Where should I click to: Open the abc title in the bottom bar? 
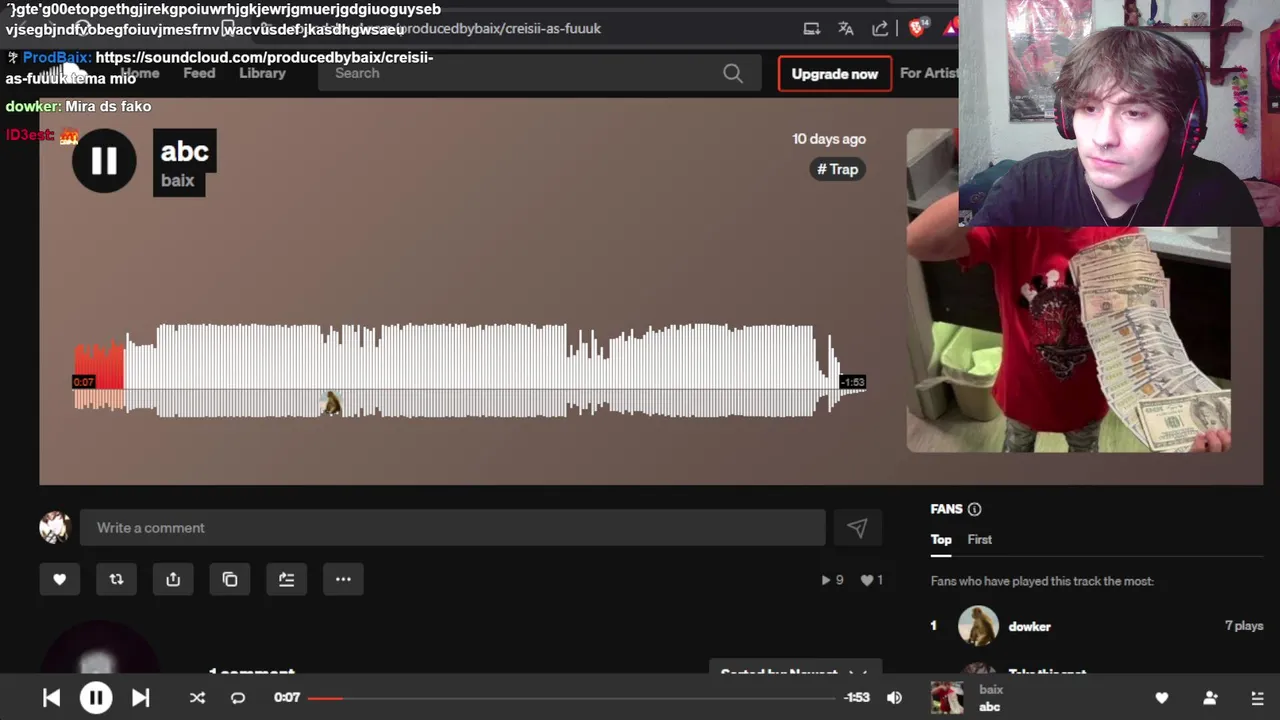989,707
